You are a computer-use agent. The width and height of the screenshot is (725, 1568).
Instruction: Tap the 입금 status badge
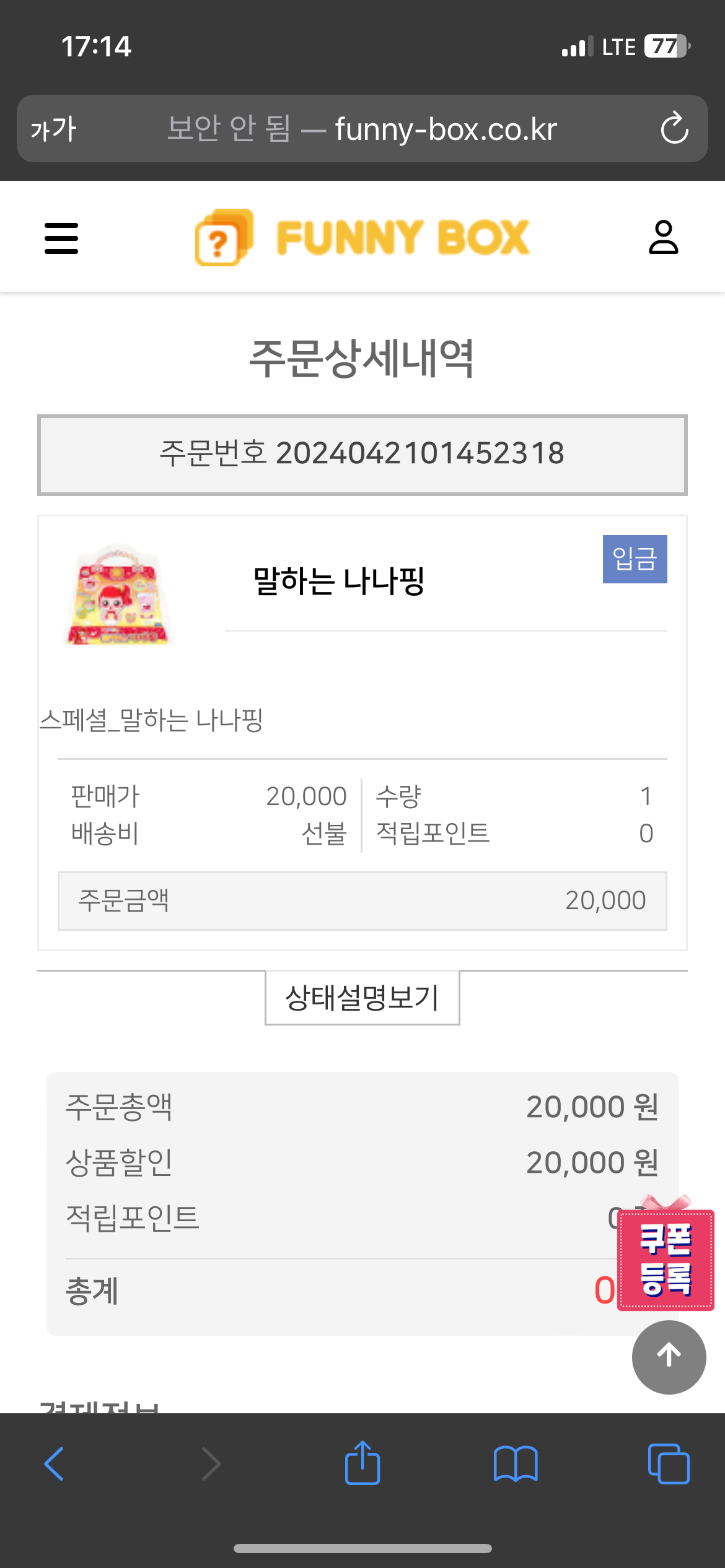pos(635,559)
